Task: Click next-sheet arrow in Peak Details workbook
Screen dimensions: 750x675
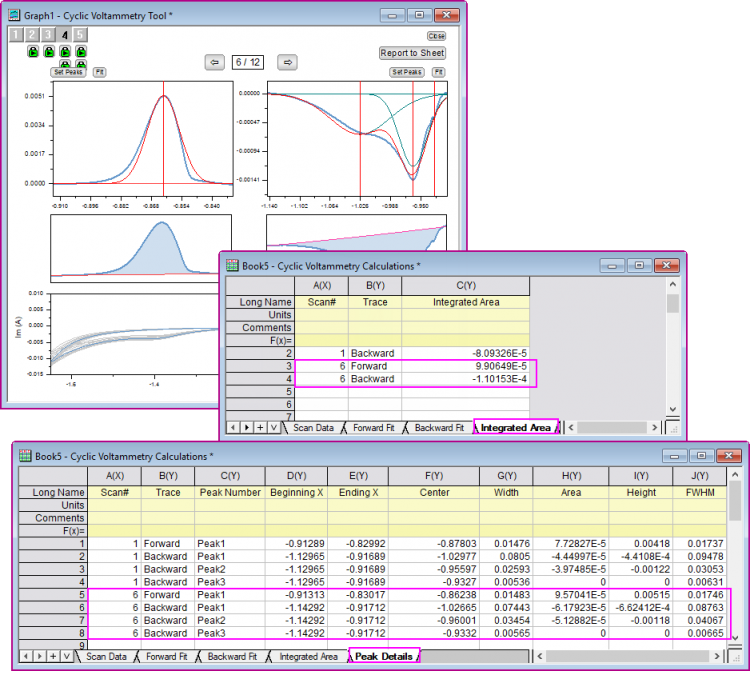Action: [40, 656]
